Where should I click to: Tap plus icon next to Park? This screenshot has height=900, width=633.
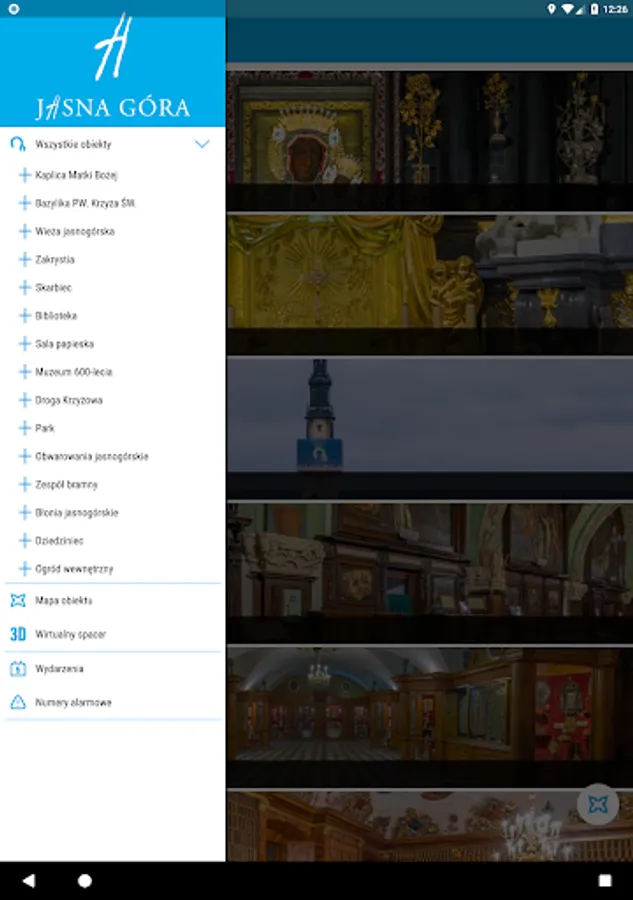tap(25, 428)
